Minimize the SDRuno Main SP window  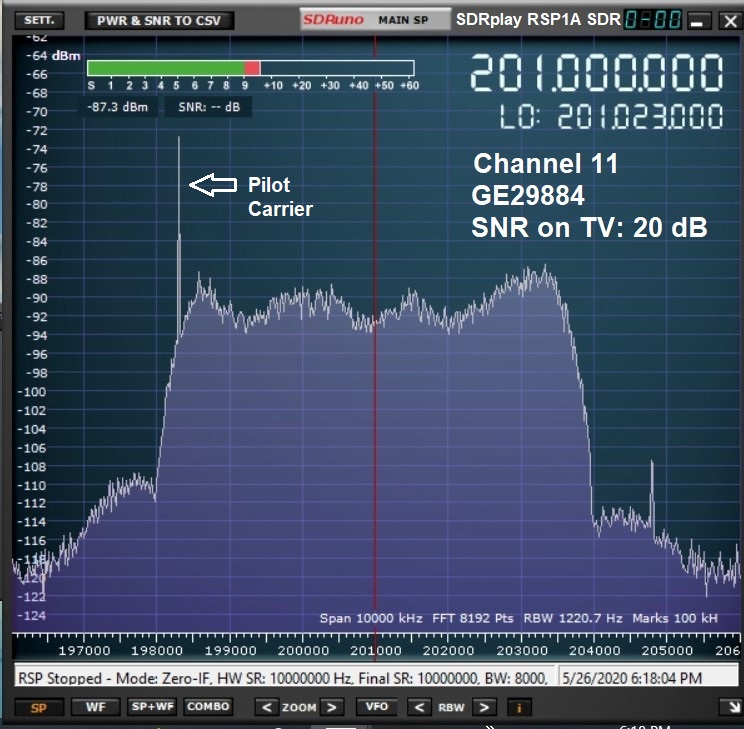699,20
